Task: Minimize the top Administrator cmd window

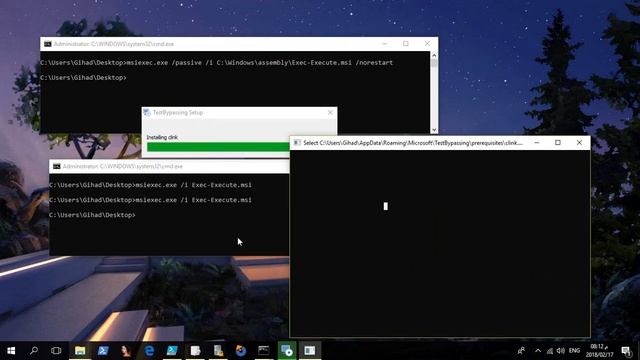Action: point(384,44)
